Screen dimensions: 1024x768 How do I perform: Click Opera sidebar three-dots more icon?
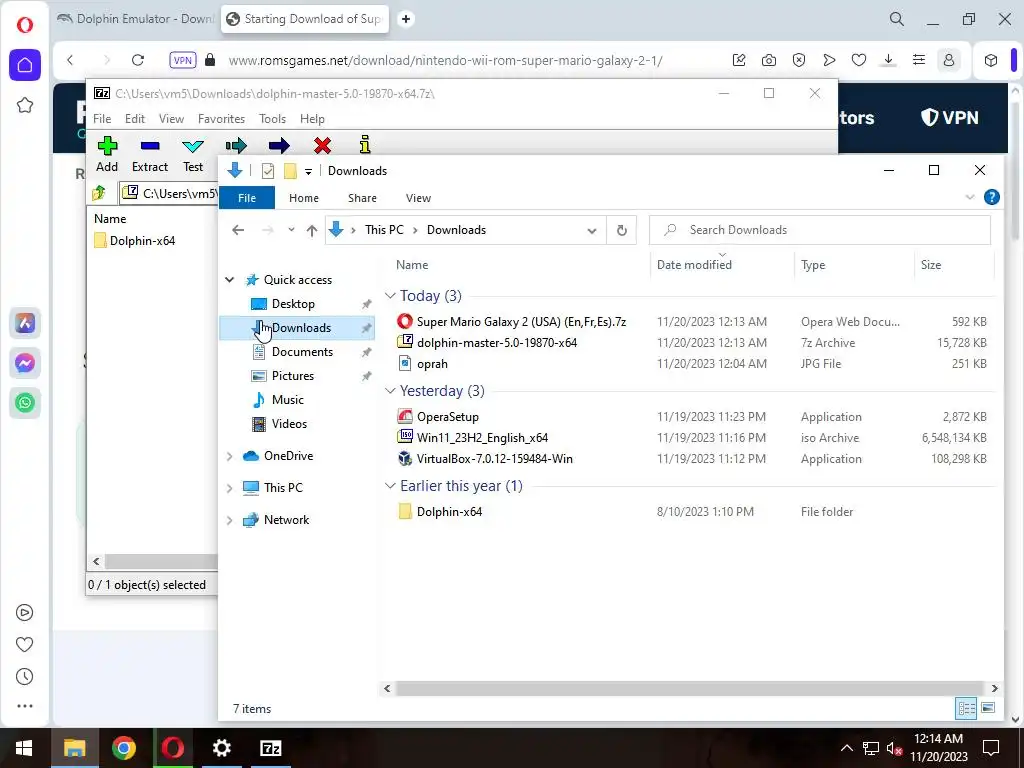25,706
